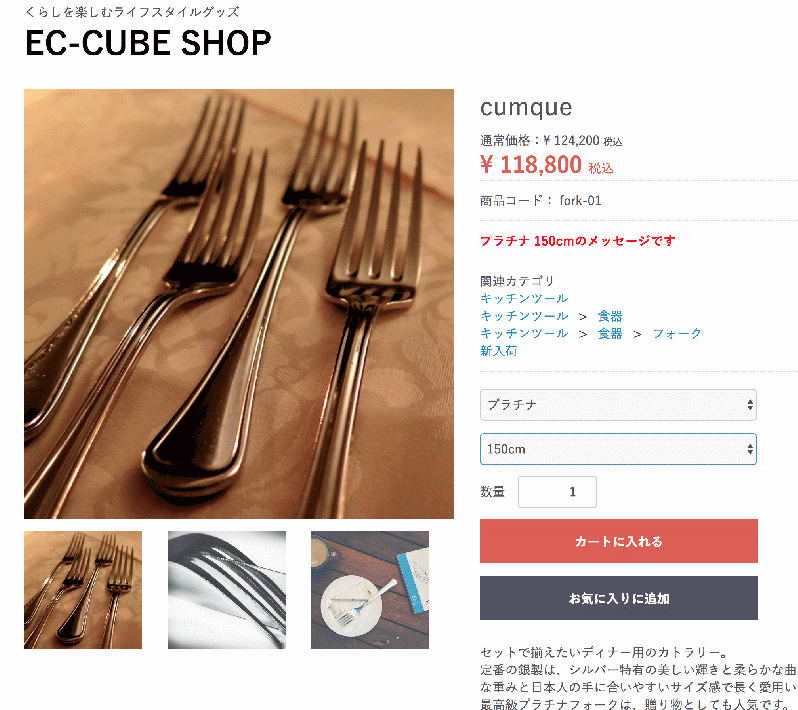798x710 pixels.
Task: Click the お気に入りに追加 button
Action: click(618, 598)
